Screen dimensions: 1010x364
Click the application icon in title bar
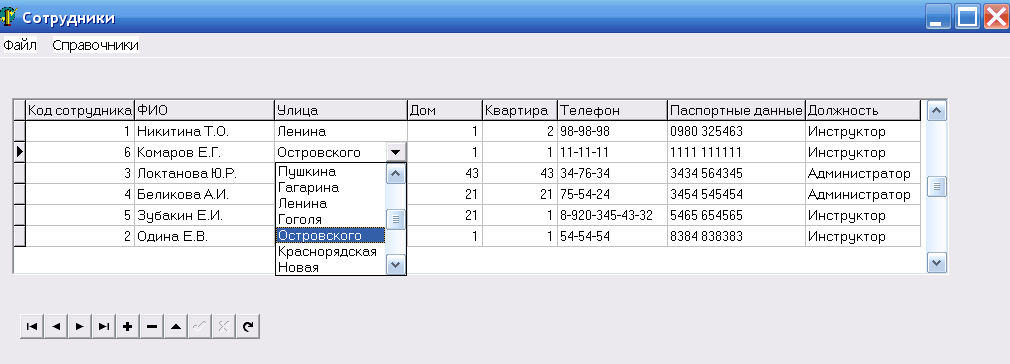pyautogui.click(x=8, y=17)
